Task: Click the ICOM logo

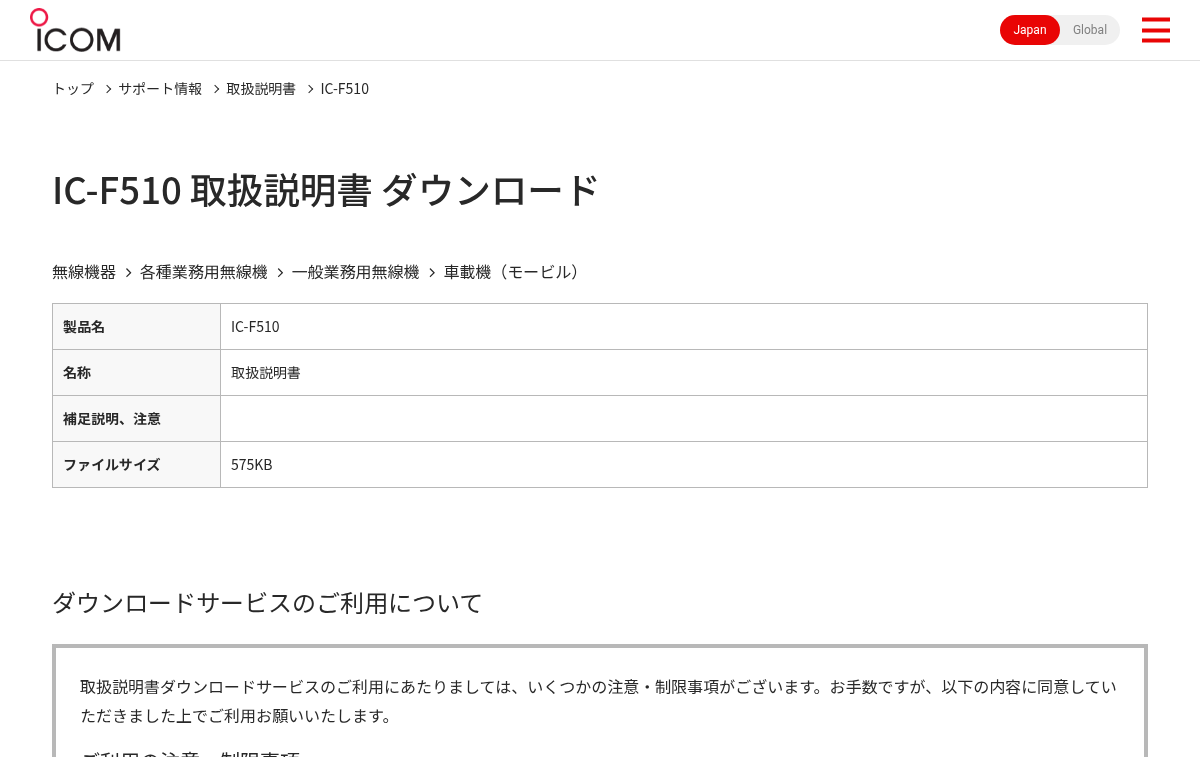Action: [75, 30]
